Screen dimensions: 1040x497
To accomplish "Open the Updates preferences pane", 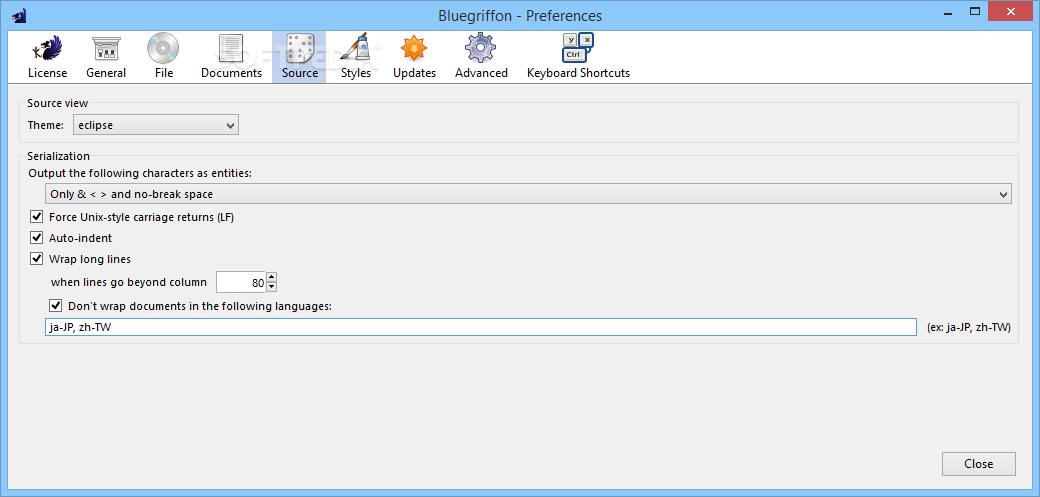I will (414, 56).
